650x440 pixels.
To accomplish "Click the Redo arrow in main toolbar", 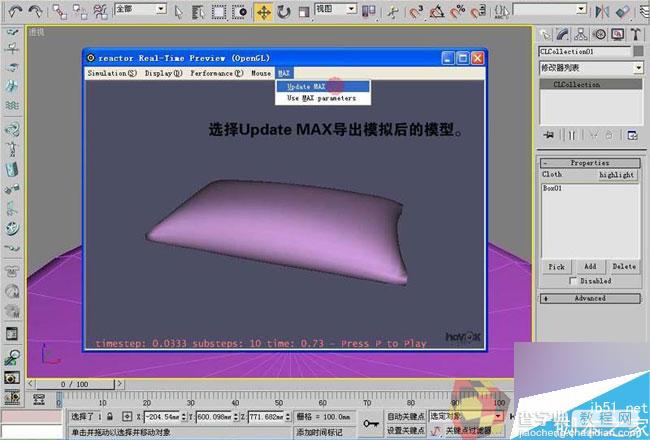I will coord(35,11).
